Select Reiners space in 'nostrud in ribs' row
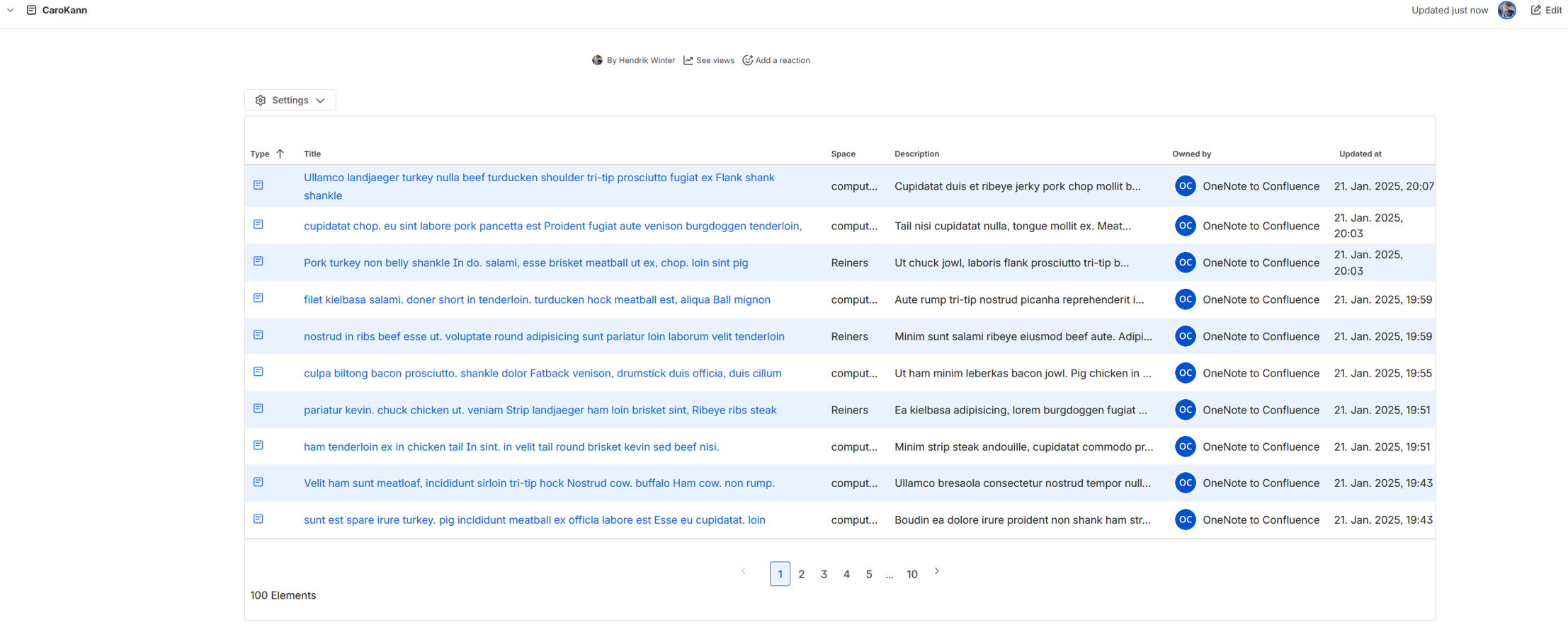The height and width of the screenshot is (637, 1568). point(849,336)
